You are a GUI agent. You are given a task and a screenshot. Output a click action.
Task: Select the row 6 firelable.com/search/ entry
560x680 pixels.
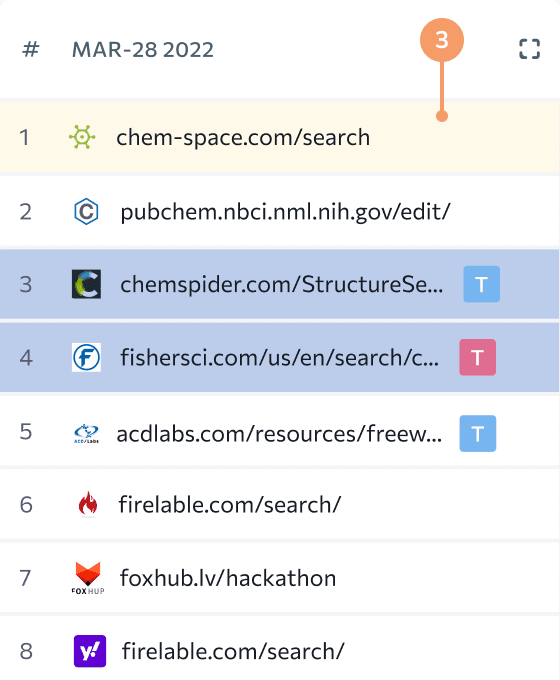tap(279, 504)
